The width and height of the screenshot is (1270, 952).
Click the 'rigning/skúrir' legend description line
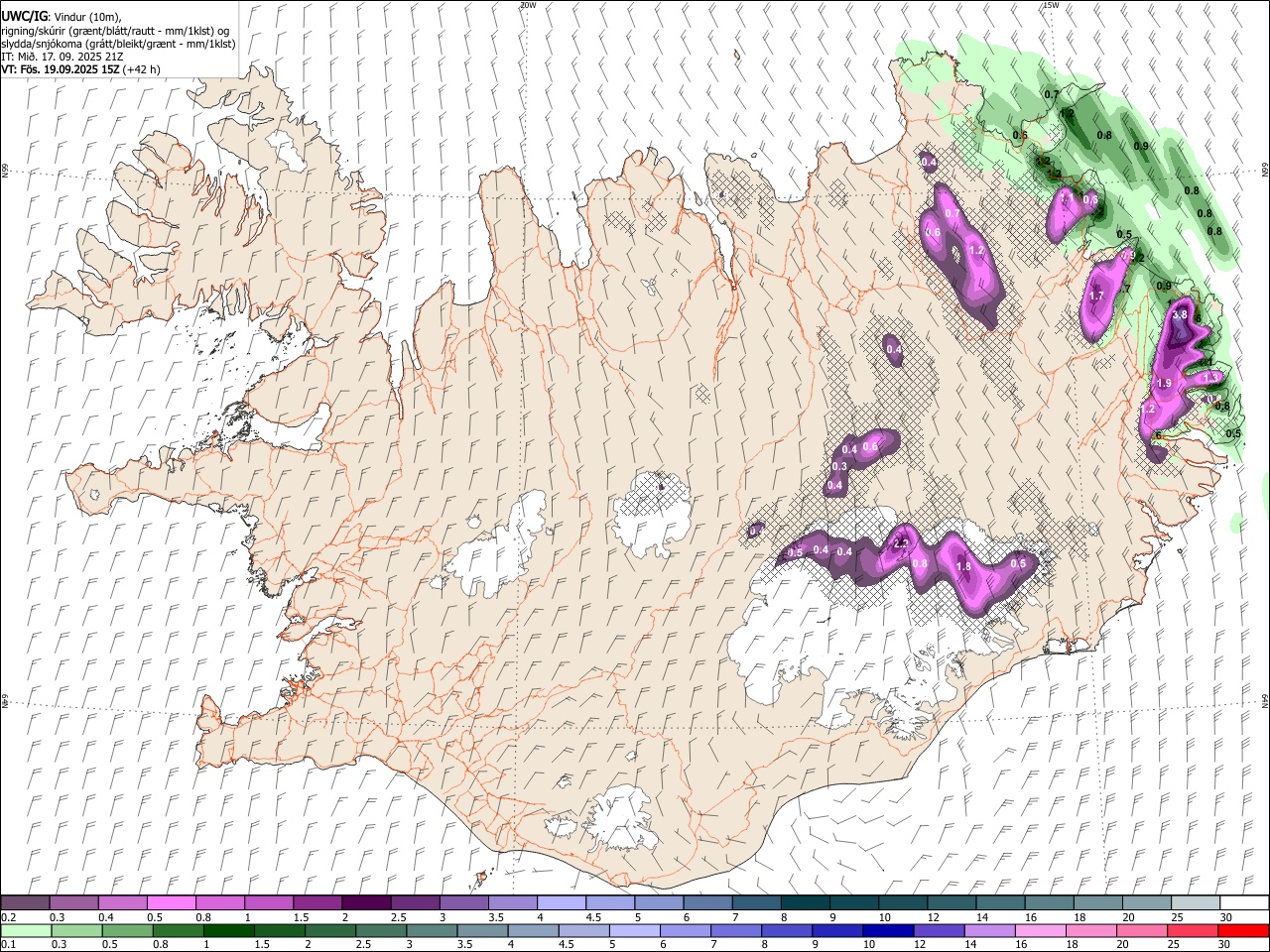pos(117,31)
